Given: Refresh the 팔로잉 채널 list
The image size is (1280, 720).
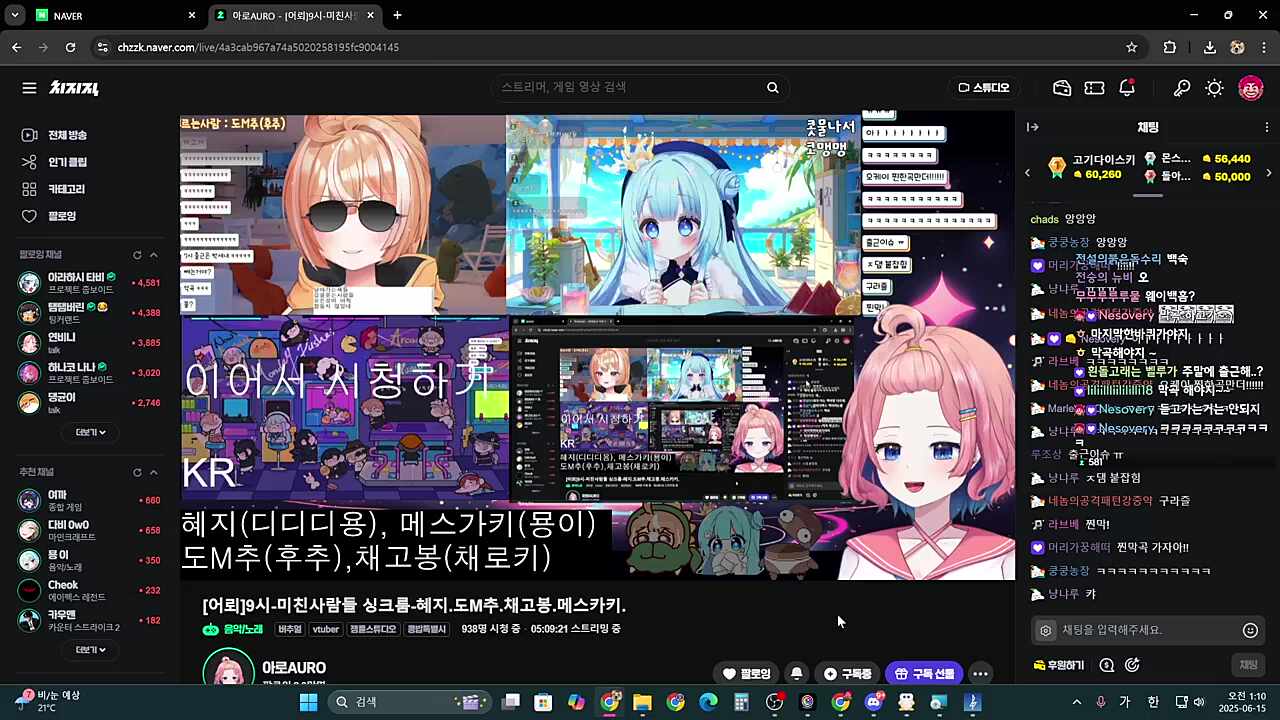Looking at the screenshot, I should coord(137,255).
